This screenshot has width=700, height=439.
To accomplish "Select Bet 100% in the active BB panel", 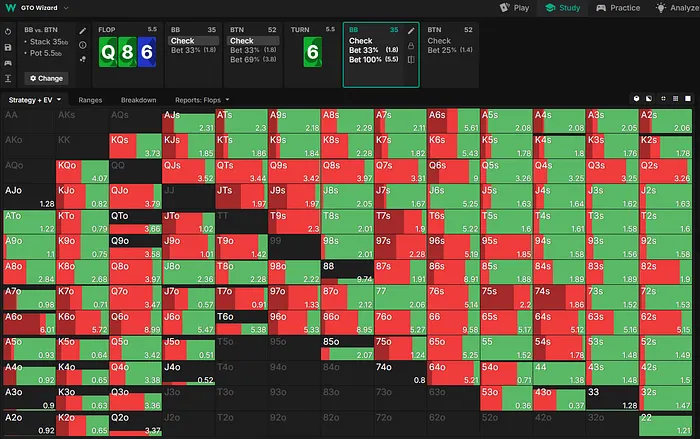I will coord(364,59).
